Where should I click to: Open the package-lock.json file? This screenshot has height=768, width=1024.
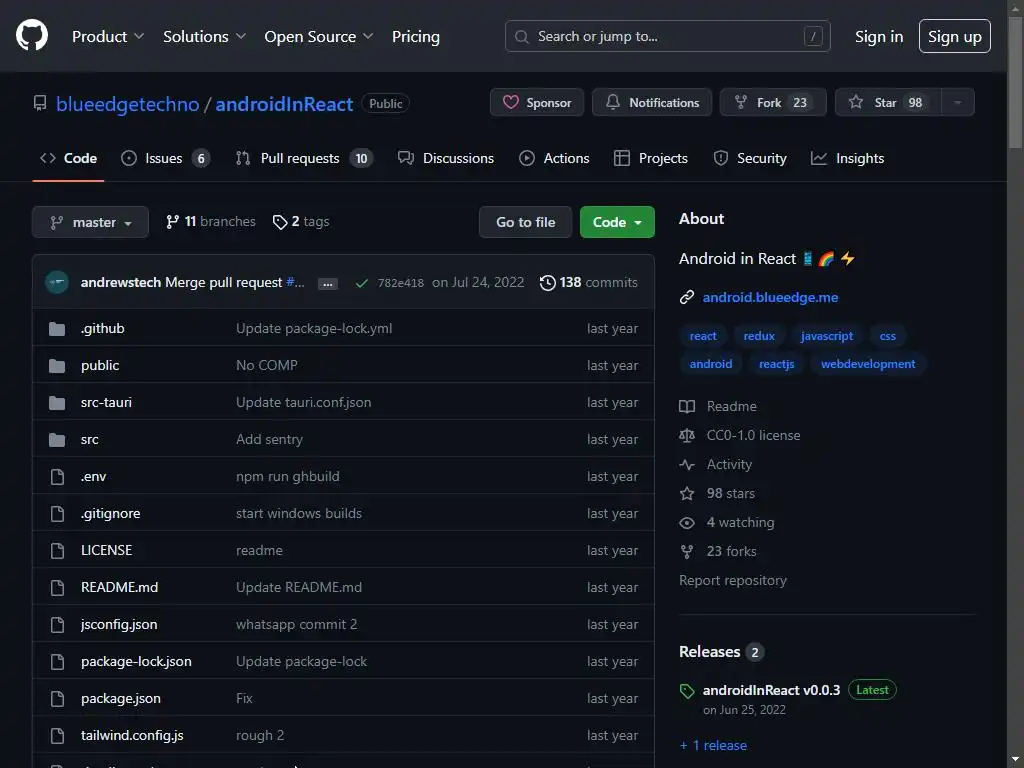[x=136, y=662]
